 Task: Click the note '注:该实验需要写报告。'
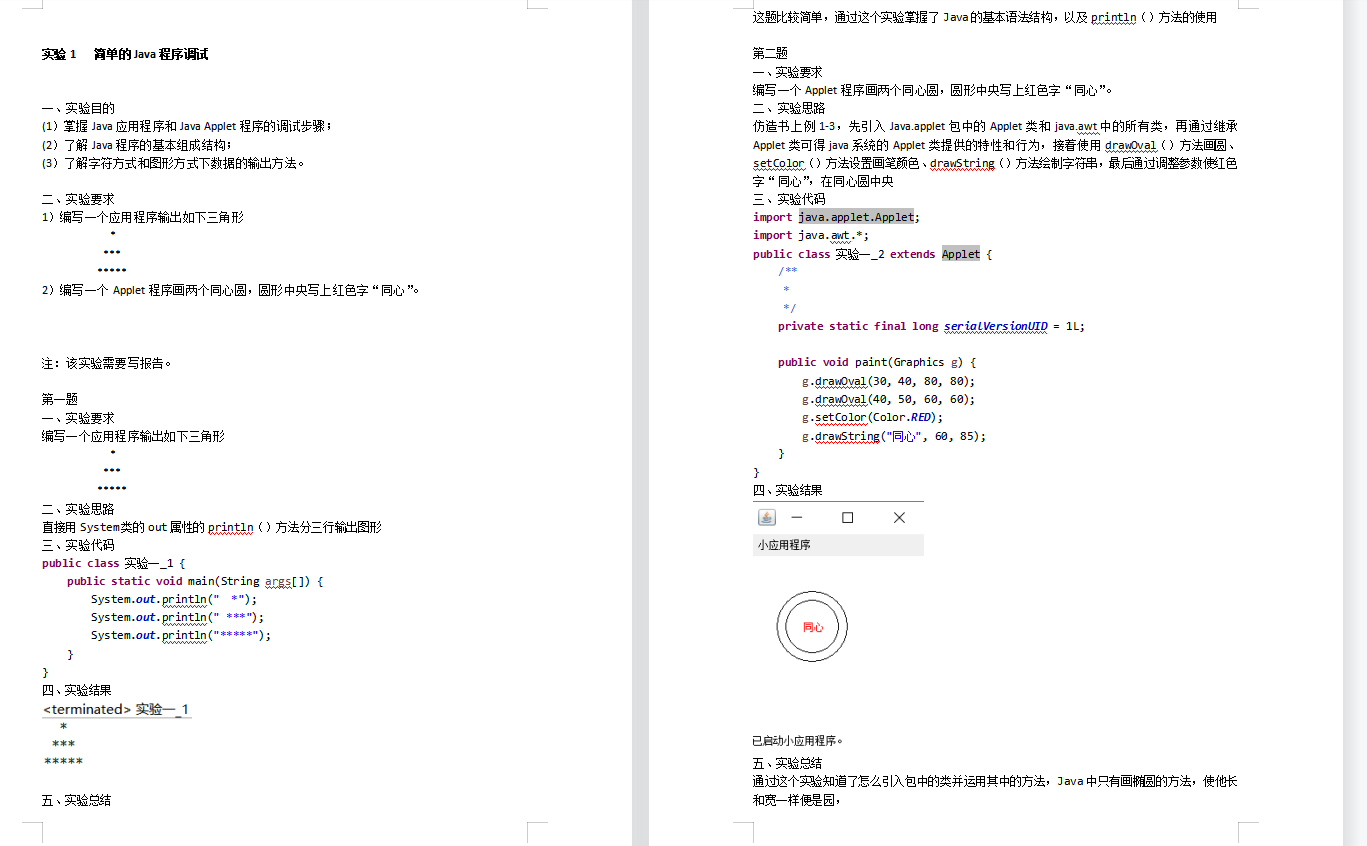click(107, 363)
